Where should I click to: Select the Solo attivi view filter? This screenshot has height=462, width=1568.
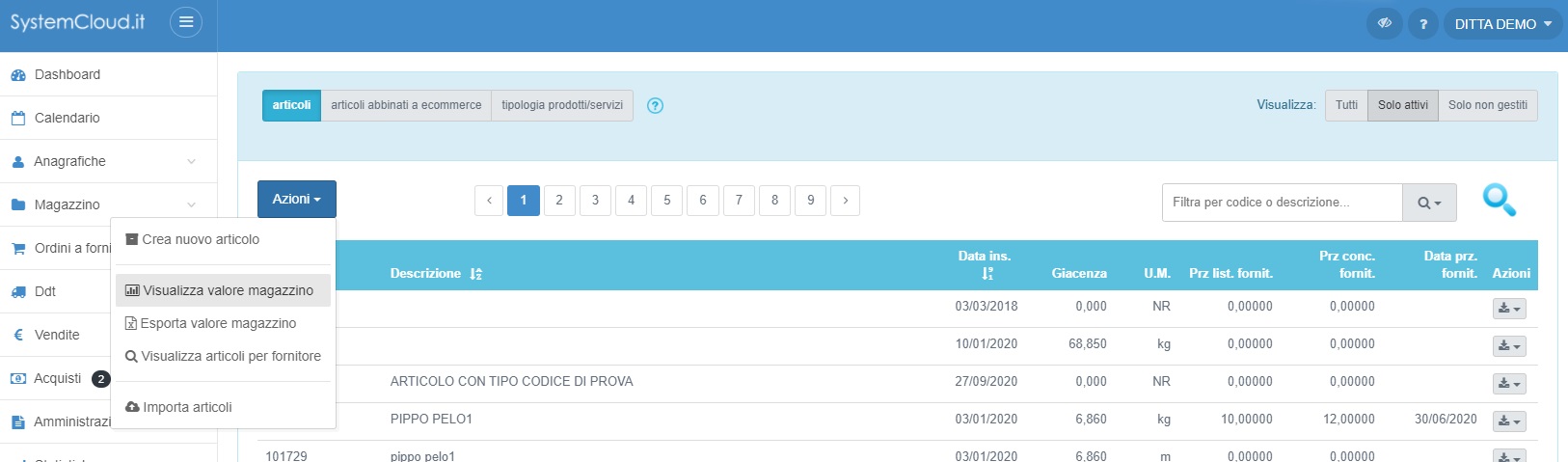tap(1402, 105)
